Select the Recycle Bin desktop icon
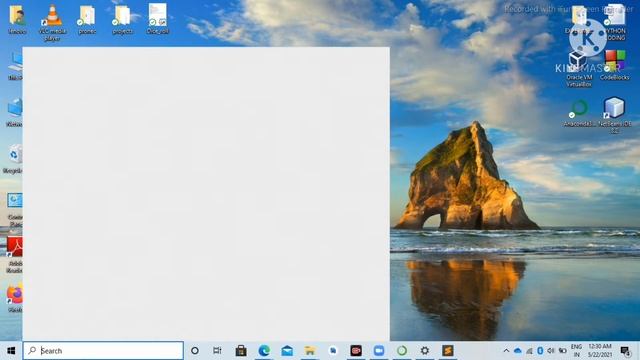 (x=14, y=158)
